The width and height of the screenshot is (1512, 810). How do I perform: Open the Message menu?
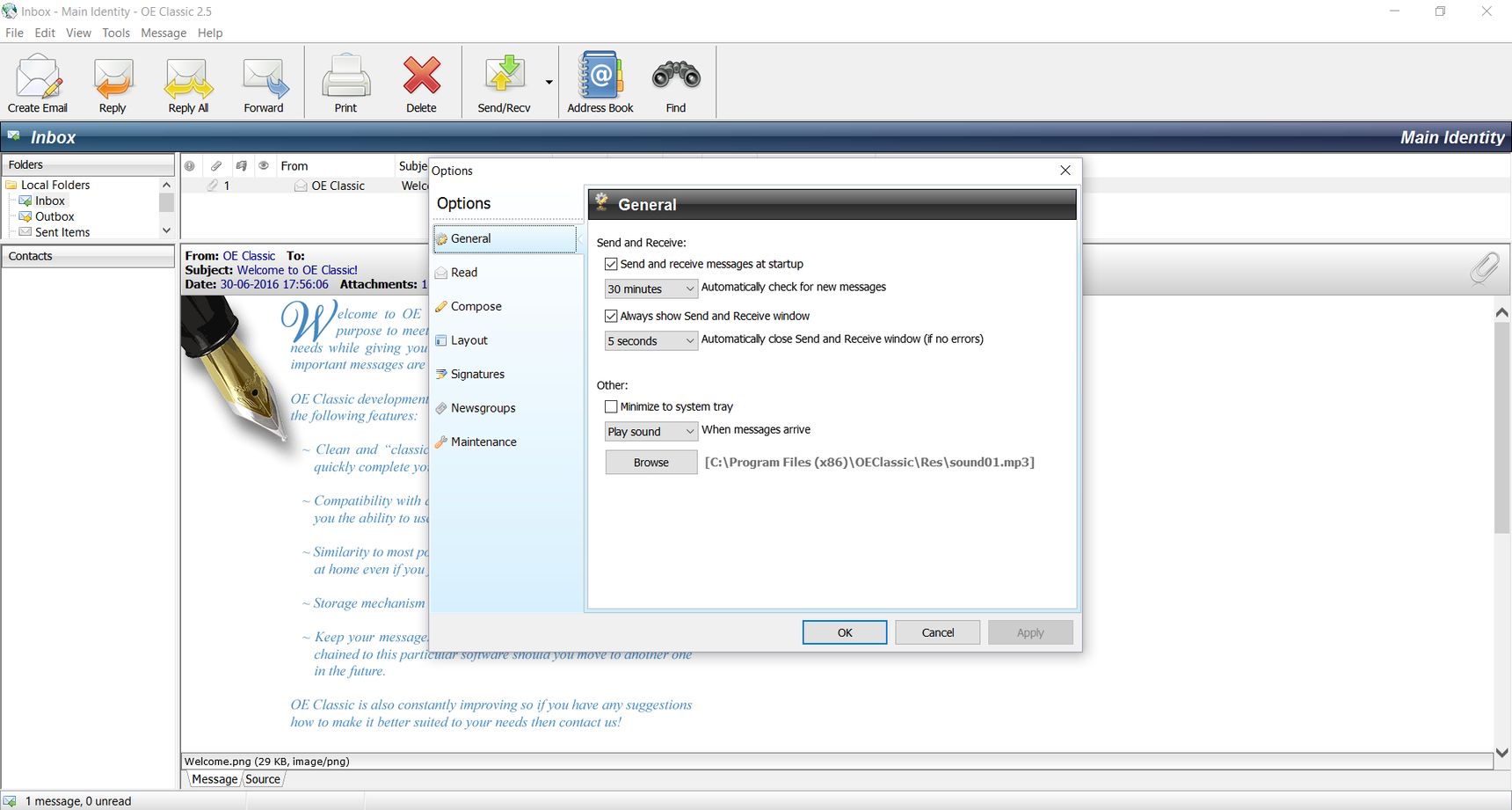click(164, 33)
